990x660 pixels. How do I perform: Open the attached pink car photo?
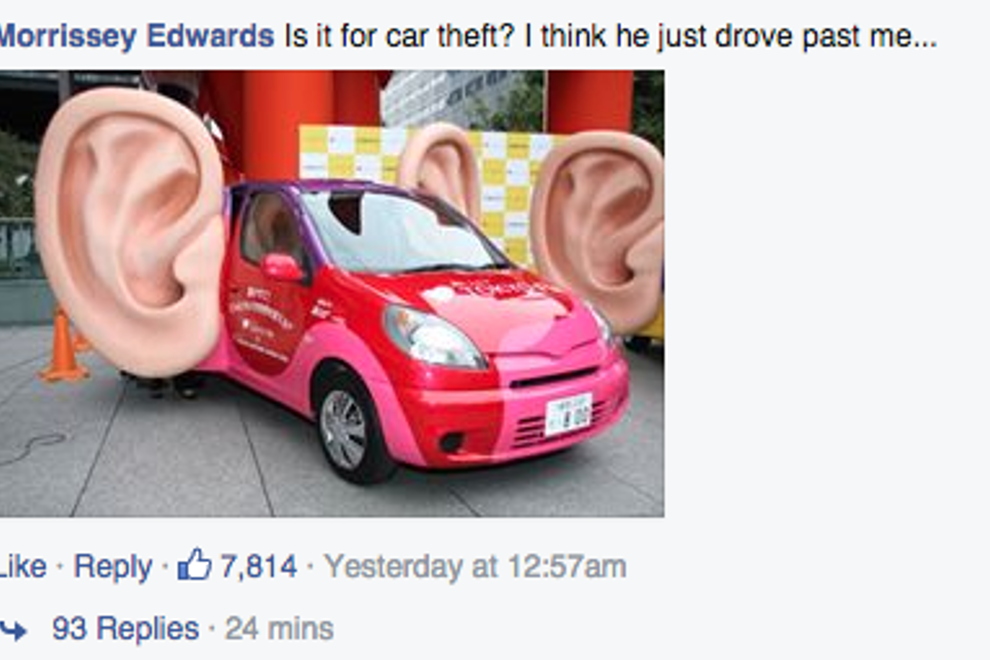(x=331, y=293)
